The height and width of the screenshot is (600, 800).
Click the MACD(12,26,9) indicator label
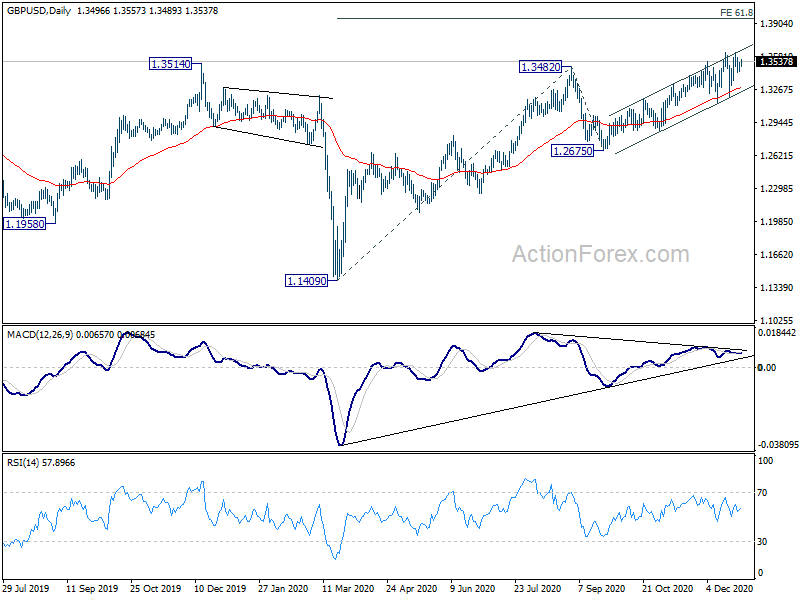(40, 335)
